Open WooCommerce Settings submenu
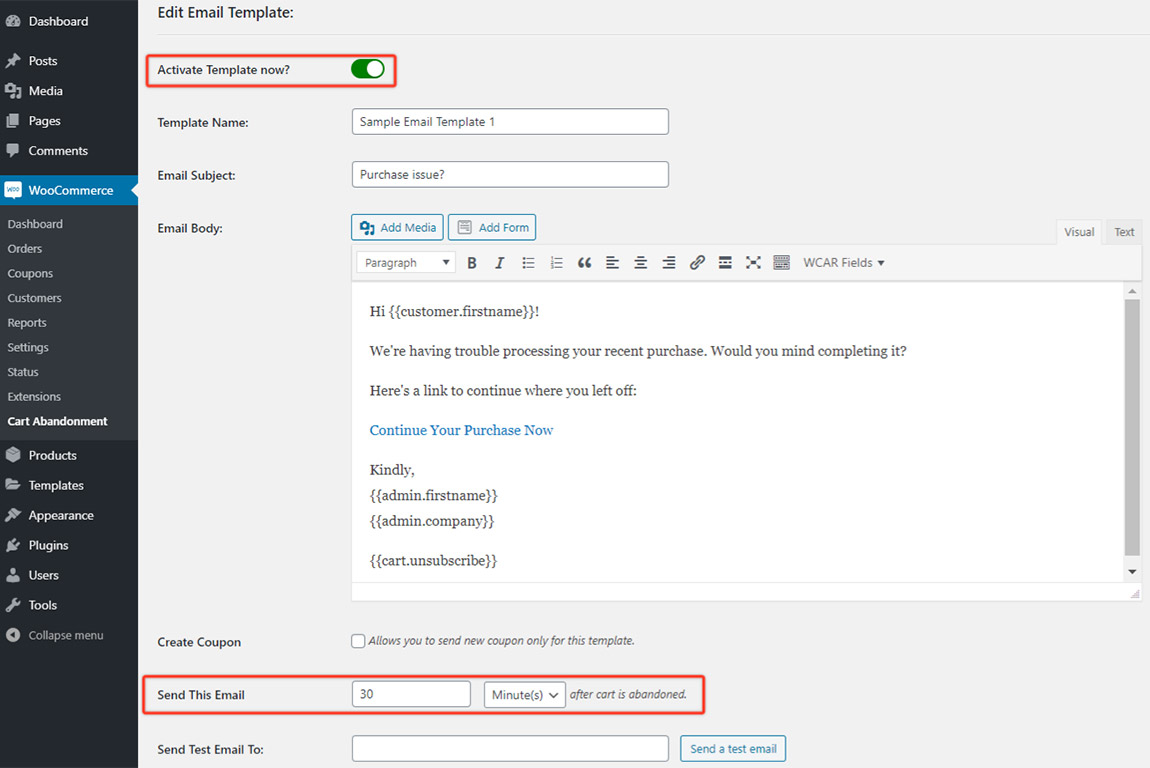Viewport: 1150px width, 768px height. pos(28,348)
